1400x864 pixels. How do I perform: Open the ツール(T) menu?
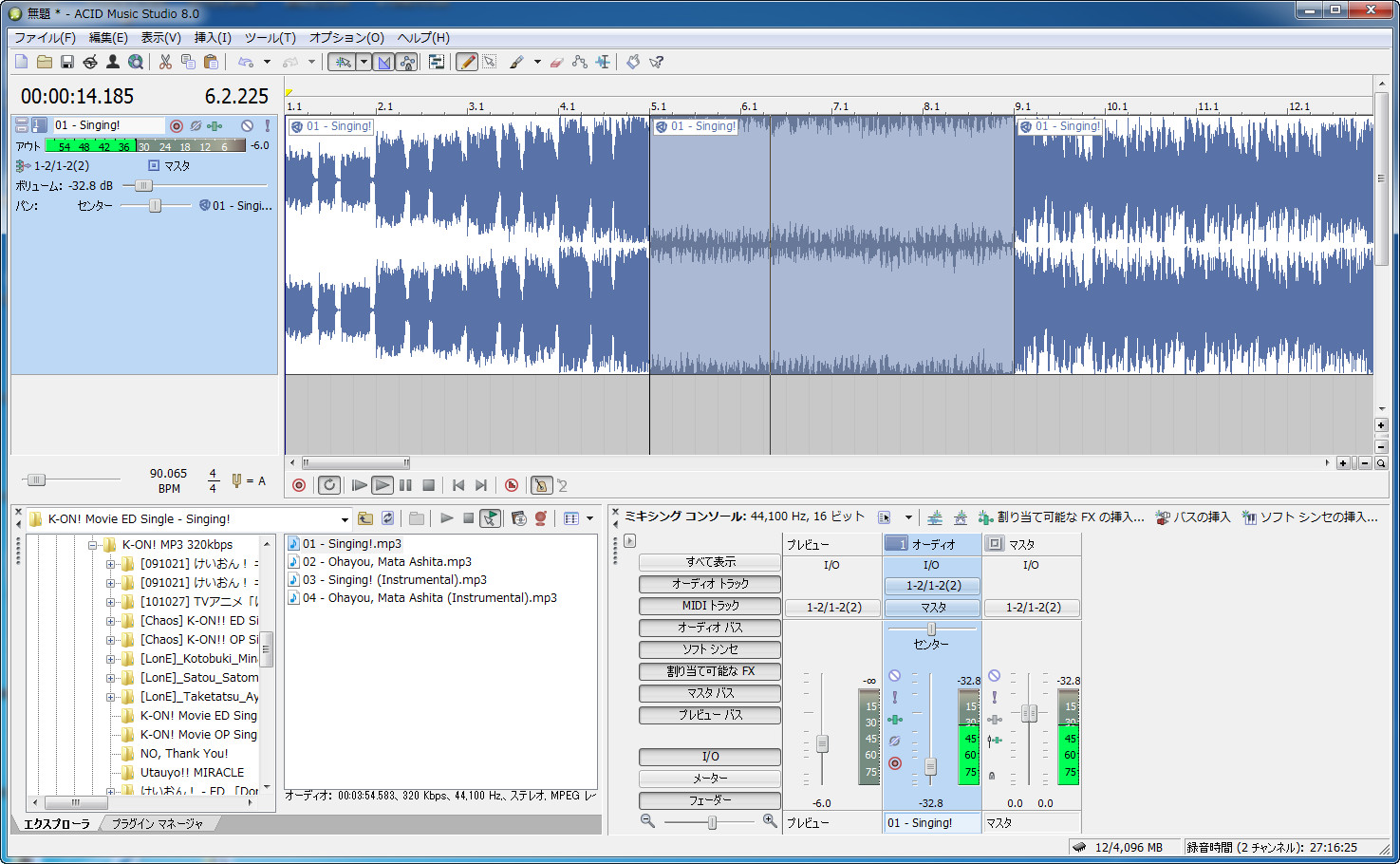[x=271, y=38]
